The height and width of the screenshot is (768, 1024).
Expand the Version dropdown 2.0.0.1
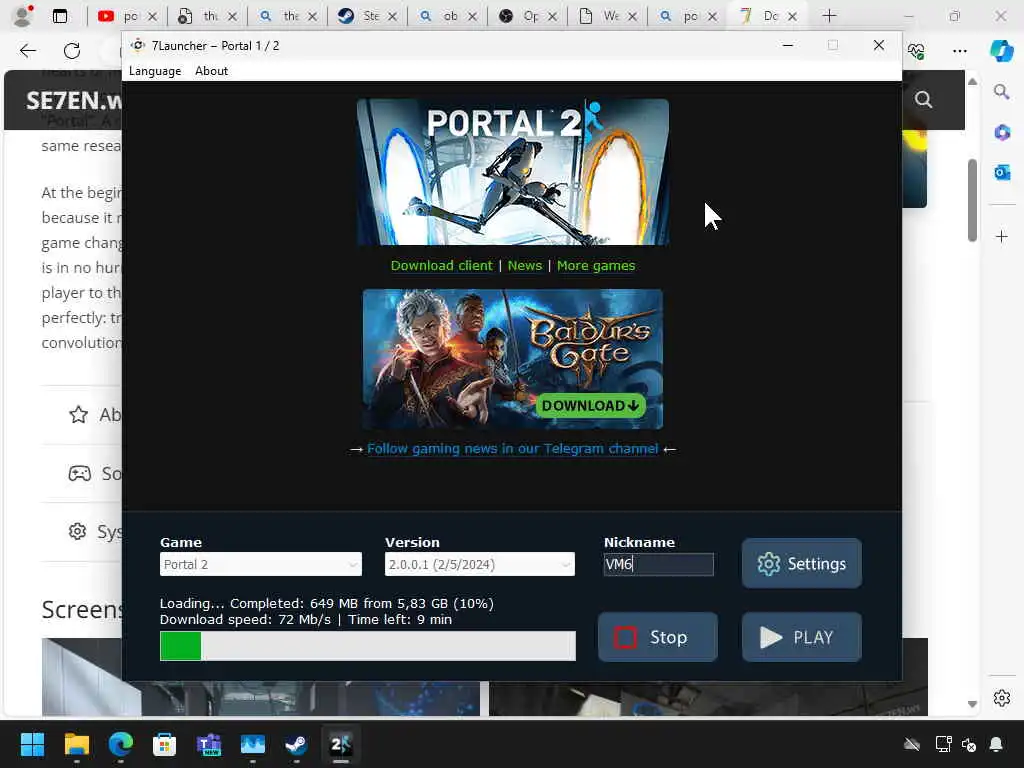(479, 564)
